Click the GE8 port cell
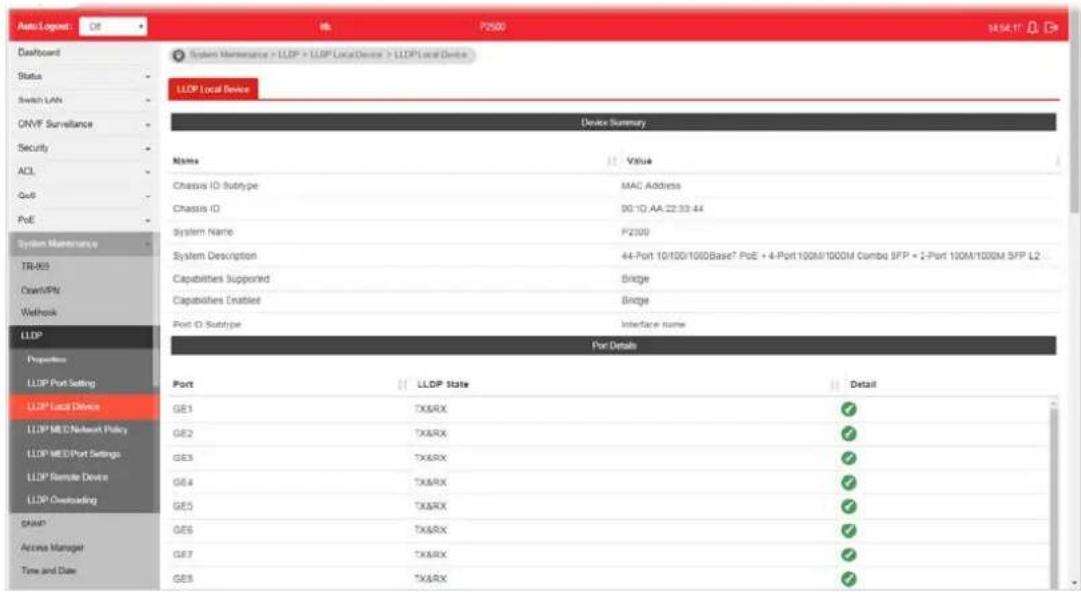The width and height of the screenshot is (1081, 592). [183, 579]
